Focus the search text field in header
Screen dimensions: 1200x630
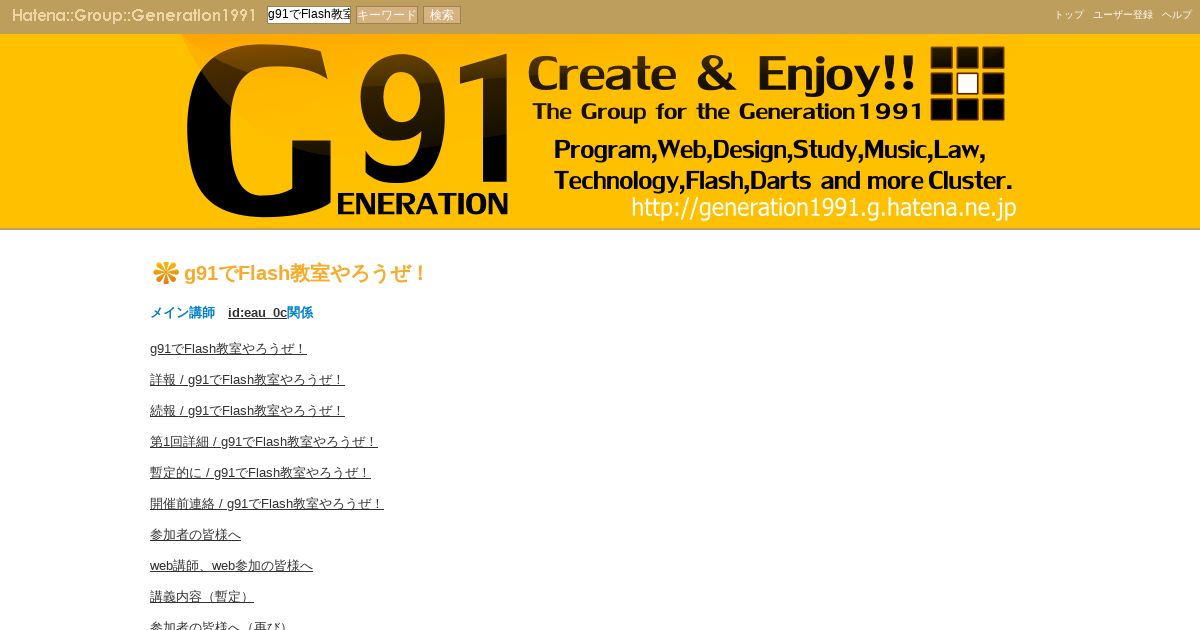point(309,14)
